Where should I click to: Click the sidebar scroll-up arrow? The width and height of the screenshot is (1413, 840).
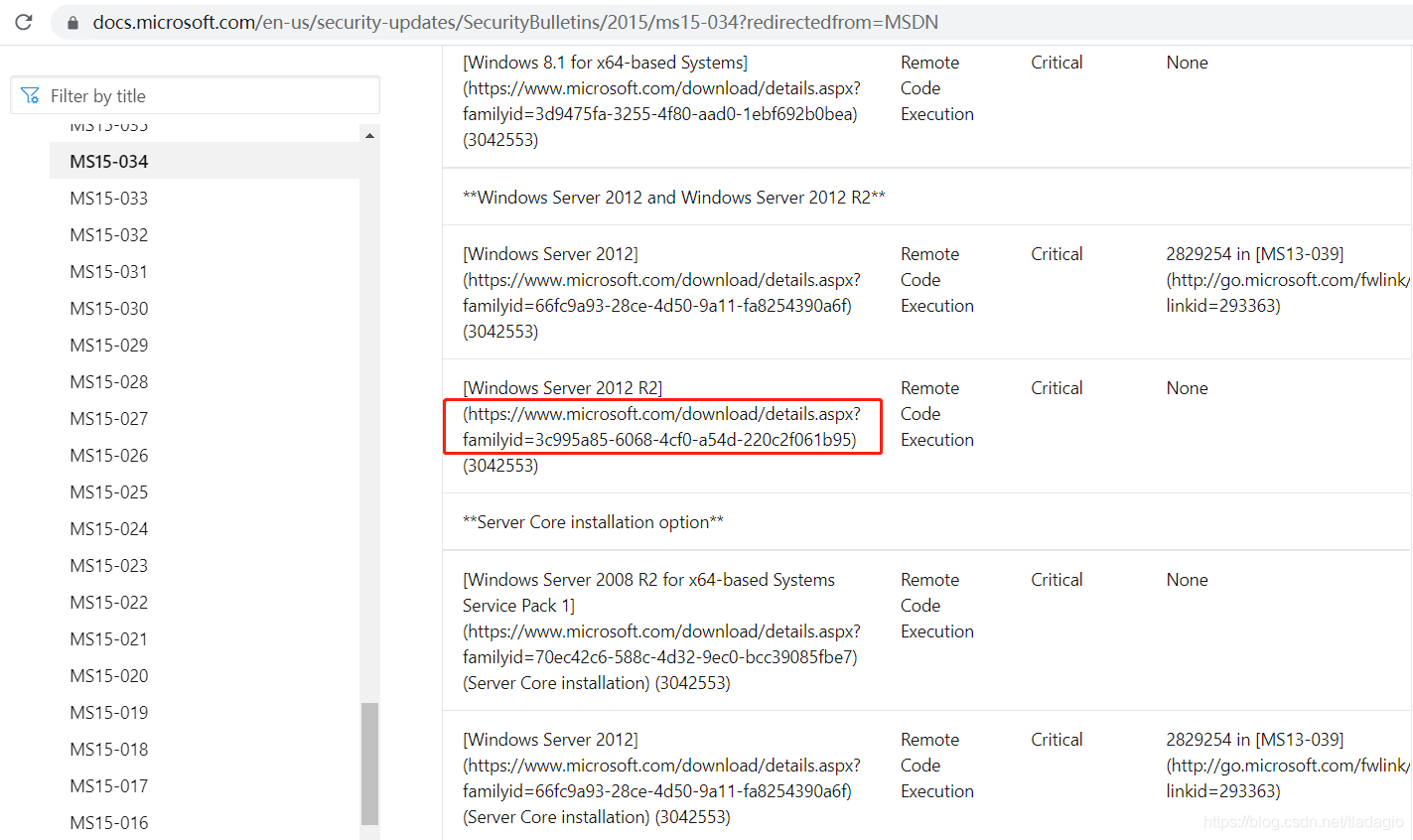click(369, 135)
